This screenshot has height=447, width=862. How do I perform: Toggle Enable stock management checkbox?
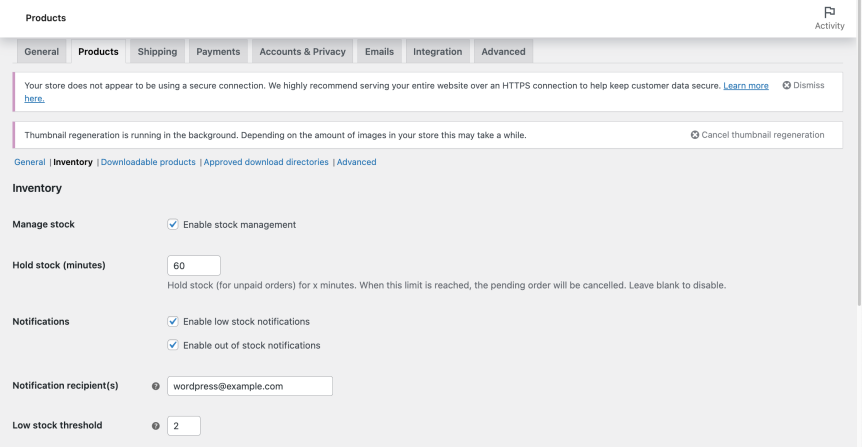coord(173,225)
